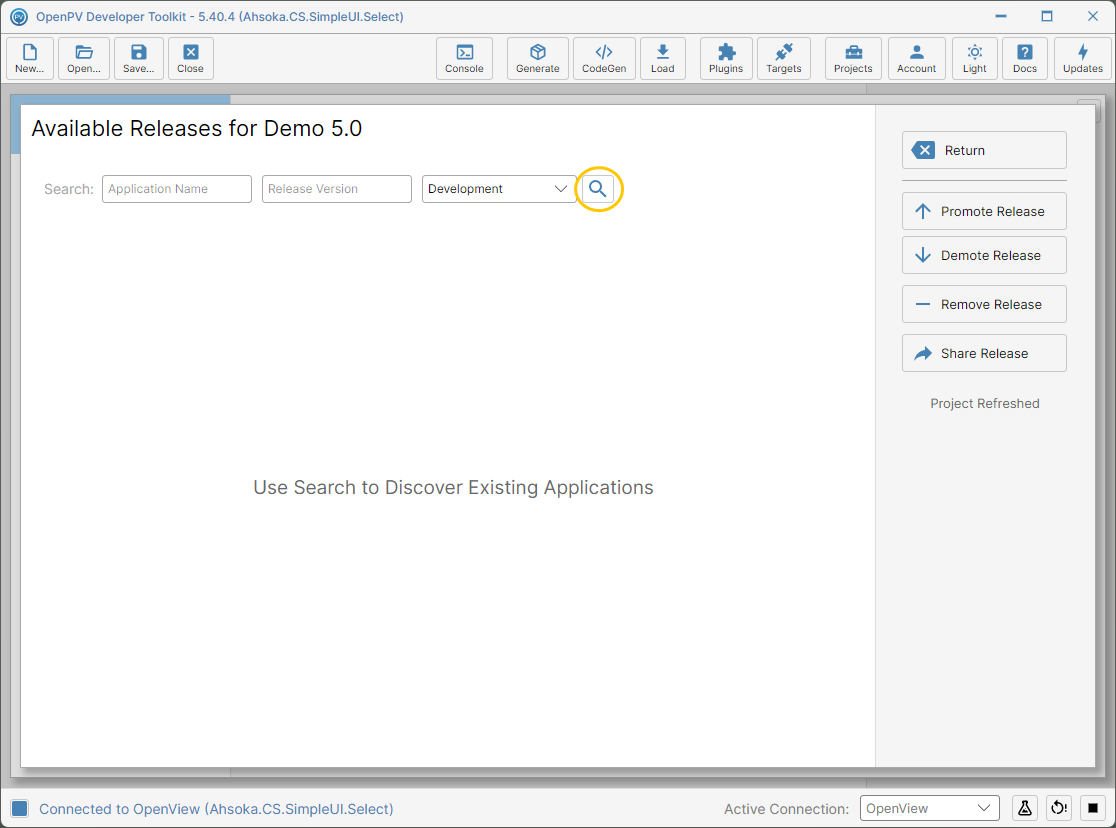Focus the Application Name search field
The height and width of the screenshot is (828, 1116).
[x=177, y=189]
